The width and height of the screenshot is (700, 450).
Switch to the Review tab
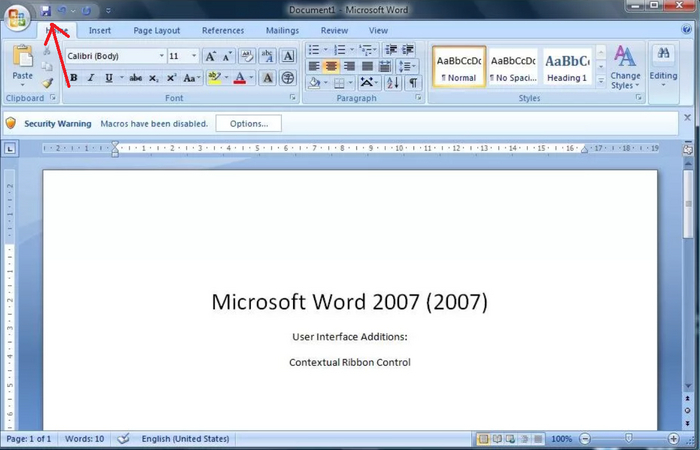click(334, 31)
